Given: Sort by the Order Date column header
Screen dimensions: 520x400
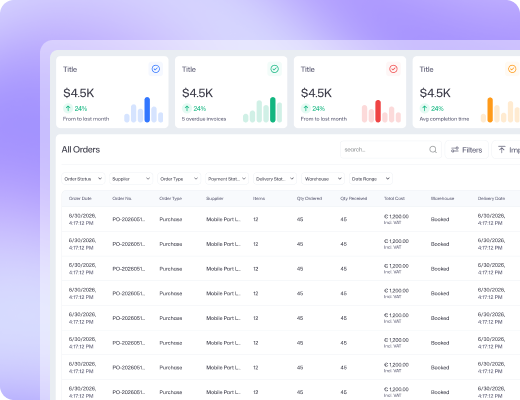Looking at the screenshot, I should [x=80, y=198].
